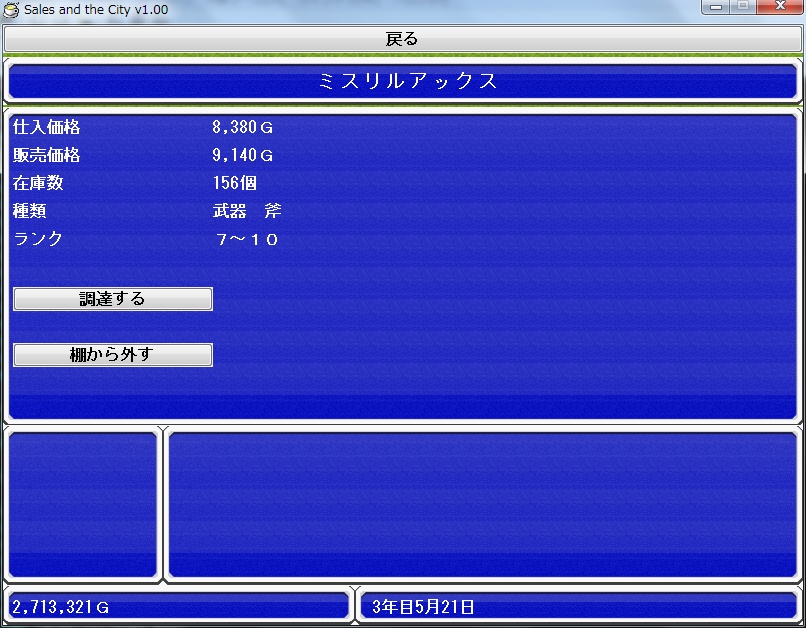The height and width of the screenshot is (628, 806).
Task: Click the 9,140G selling price value
Action: pyautogui.click(x=243, y=155)
